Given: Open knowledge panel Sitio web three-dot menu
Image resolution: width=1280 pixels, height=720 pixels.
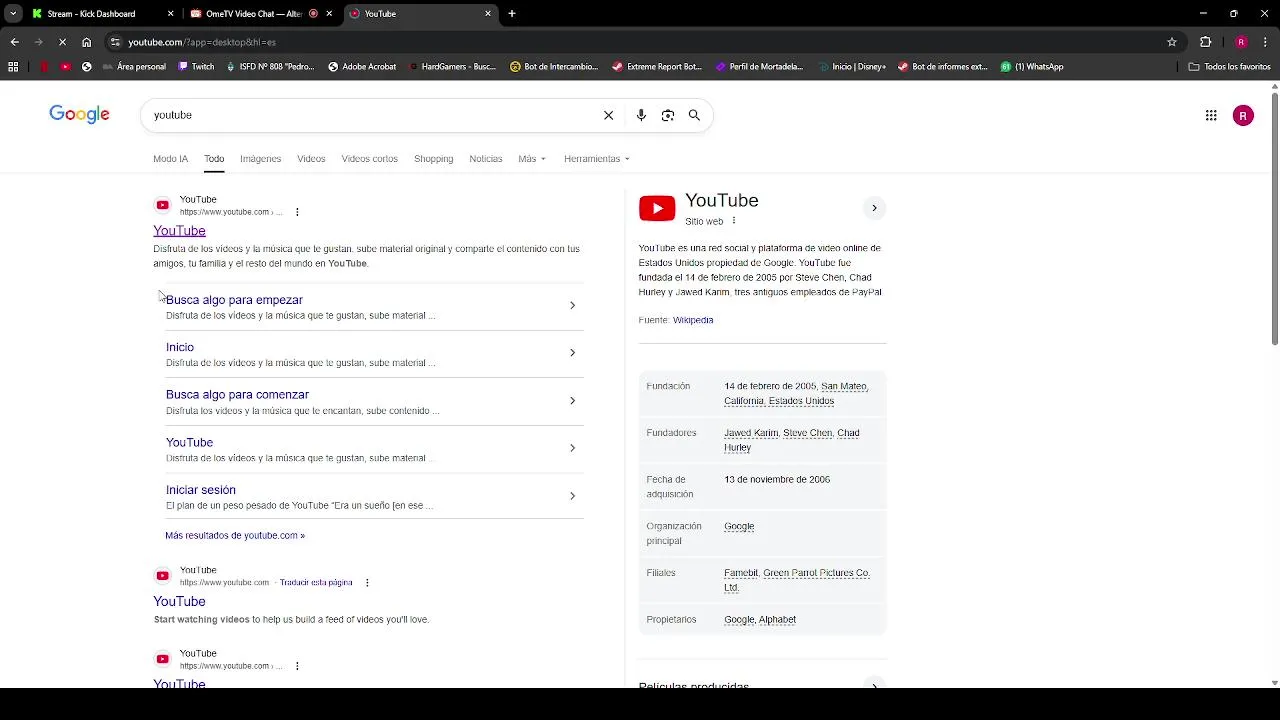Looking at the screenshot, I should click(x=734, y=221).
